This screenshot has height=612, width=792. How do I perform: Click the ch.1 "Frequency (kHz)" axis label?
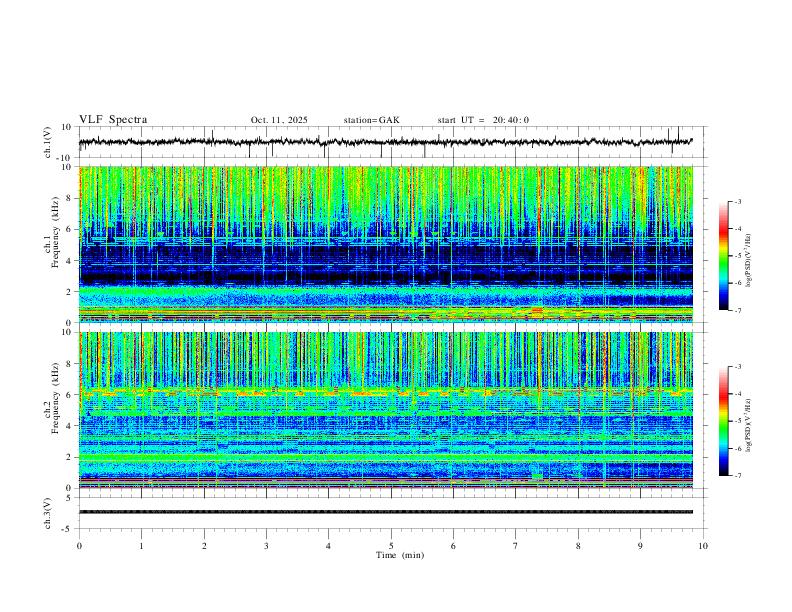55,233
